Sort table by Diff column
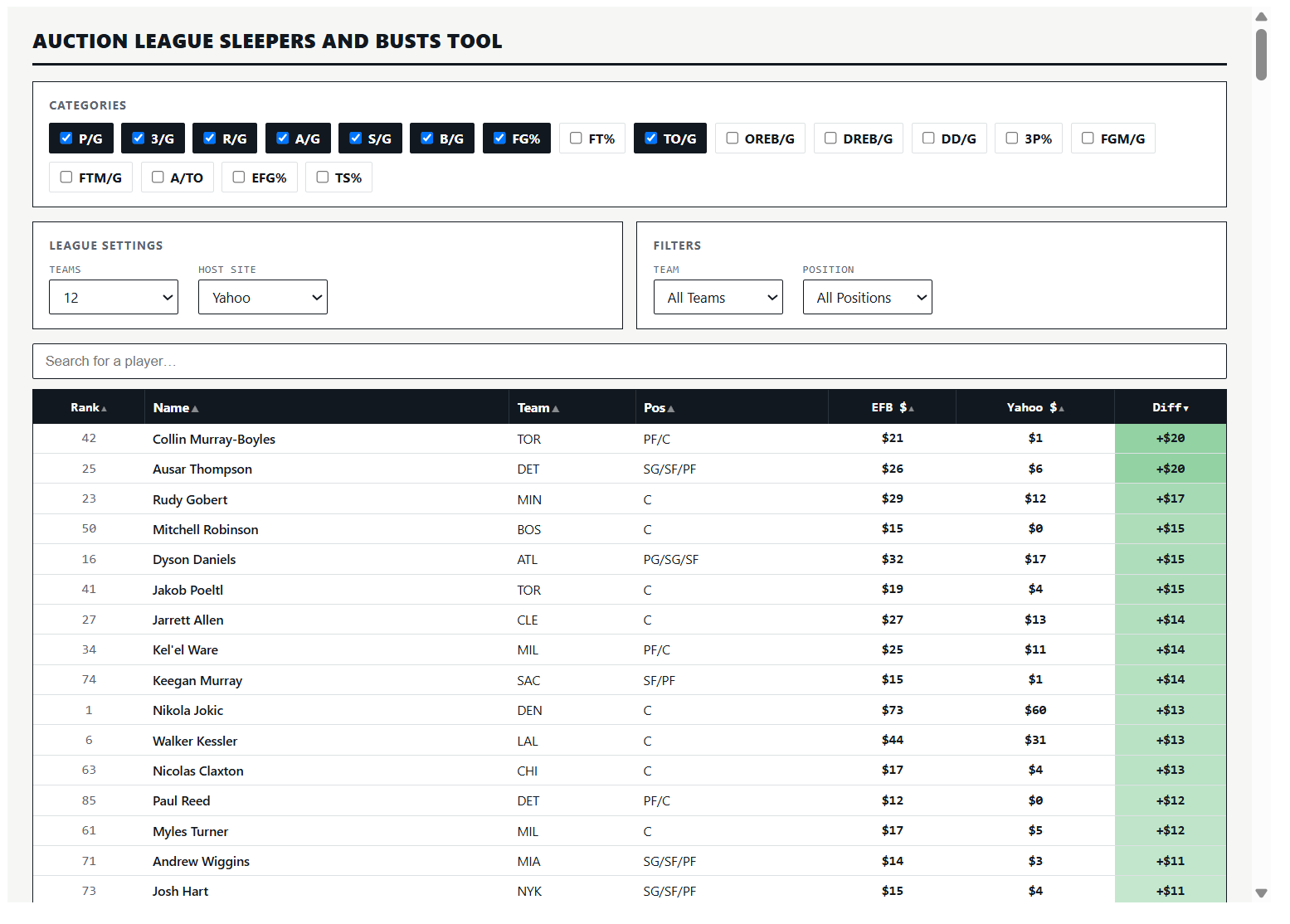The width and height of the screenshot is (1290, 924). click(x=1171, y=407)
